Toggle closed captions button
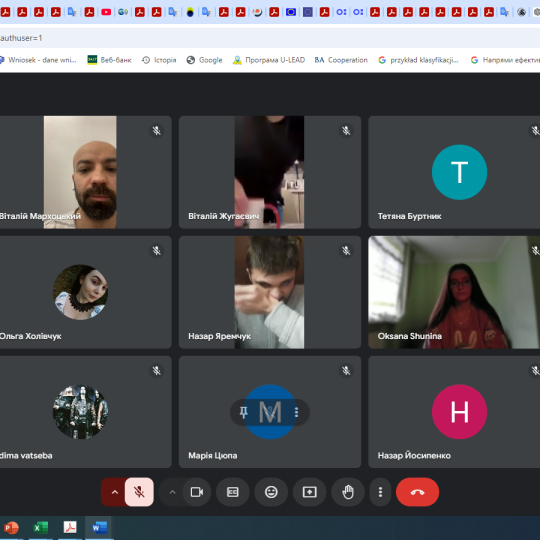The image size is (540, 540). pos(233,492)
